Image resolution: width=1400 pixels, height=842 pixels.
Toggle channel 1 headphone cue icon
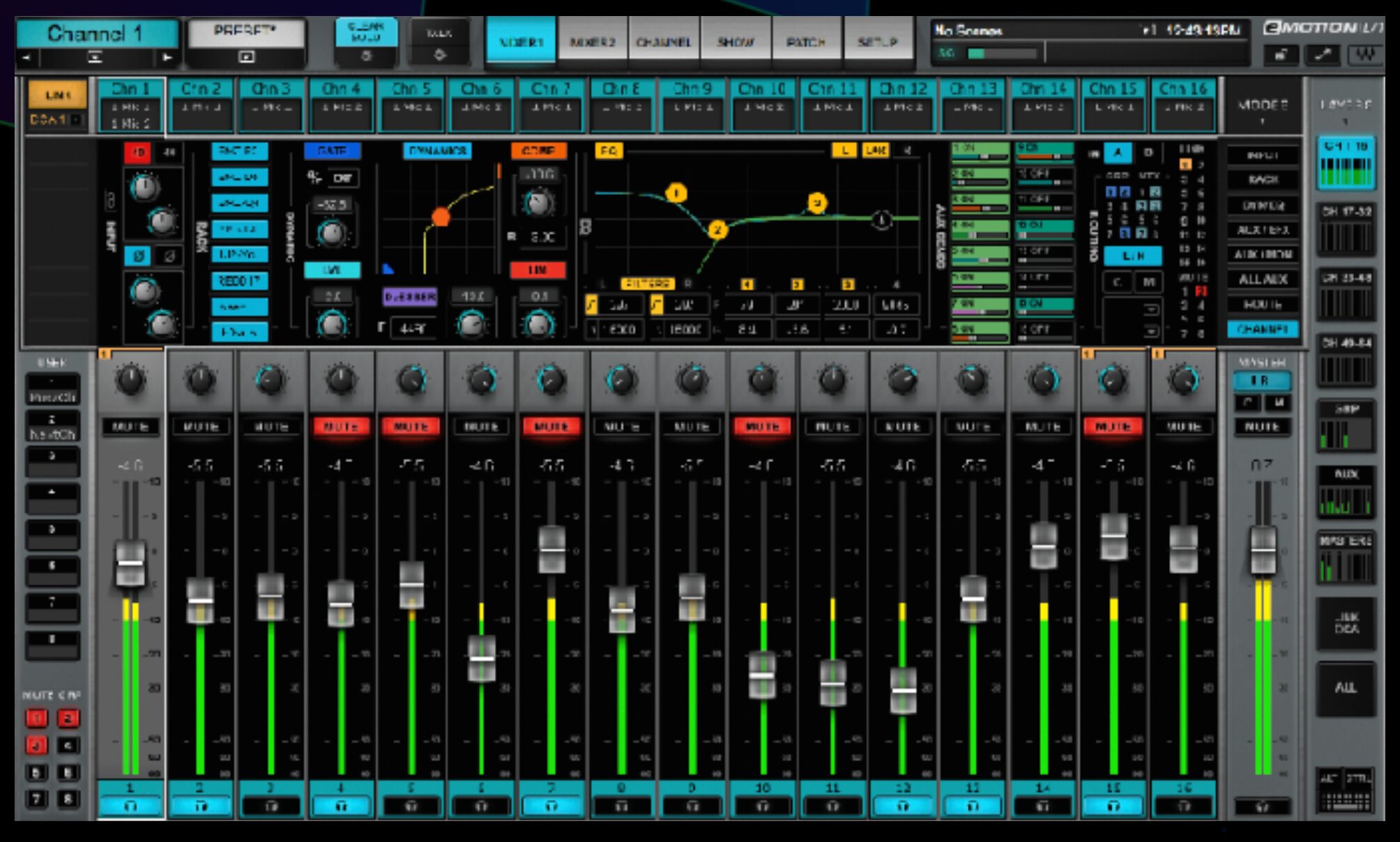tap(130, 806)
